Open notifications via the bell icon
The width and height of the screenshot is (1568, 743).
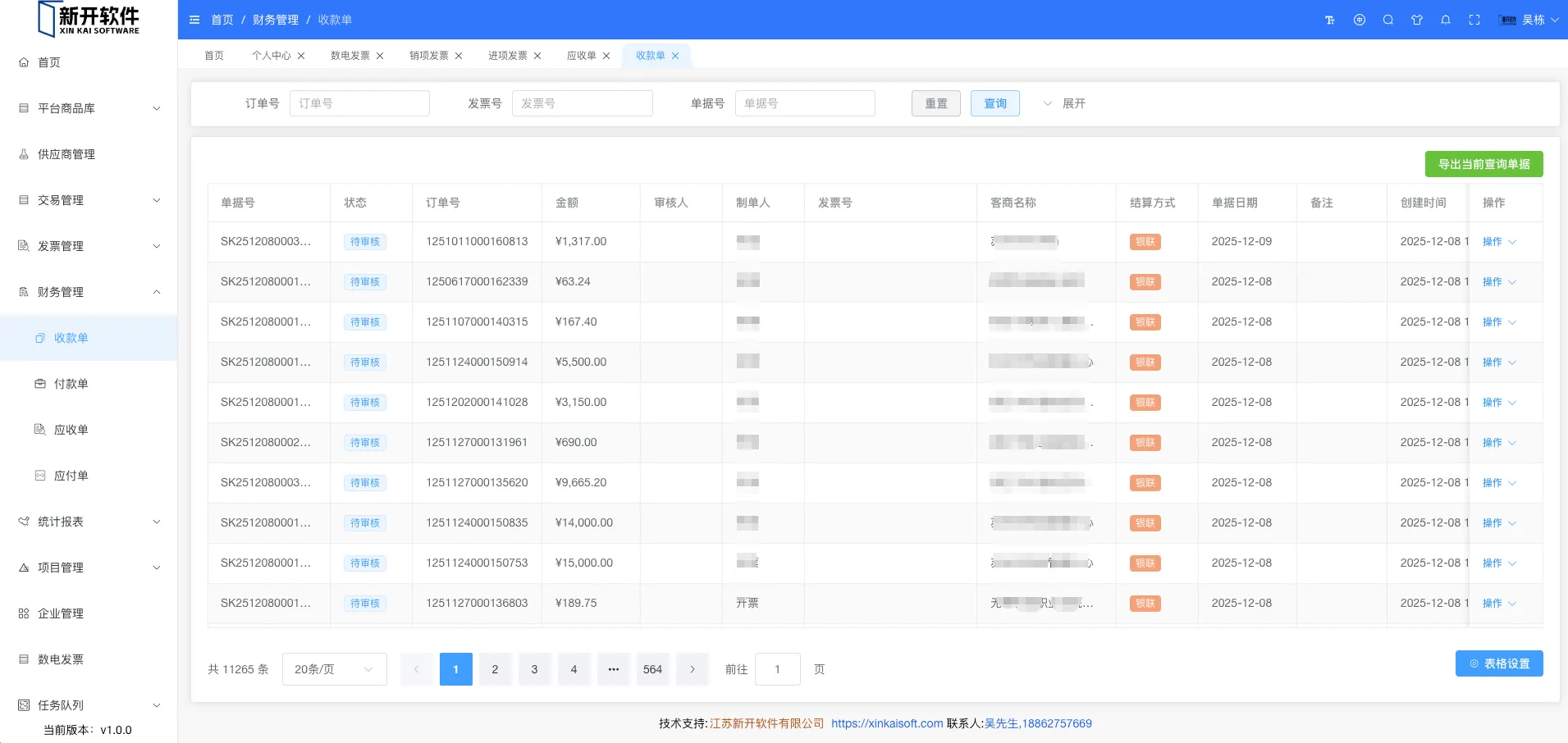(1446, 20)
